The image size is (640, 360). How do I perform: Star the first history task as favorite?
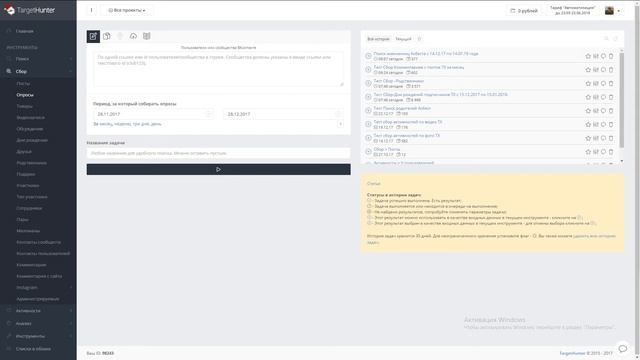pyautogui.click(x=588, y=56)
